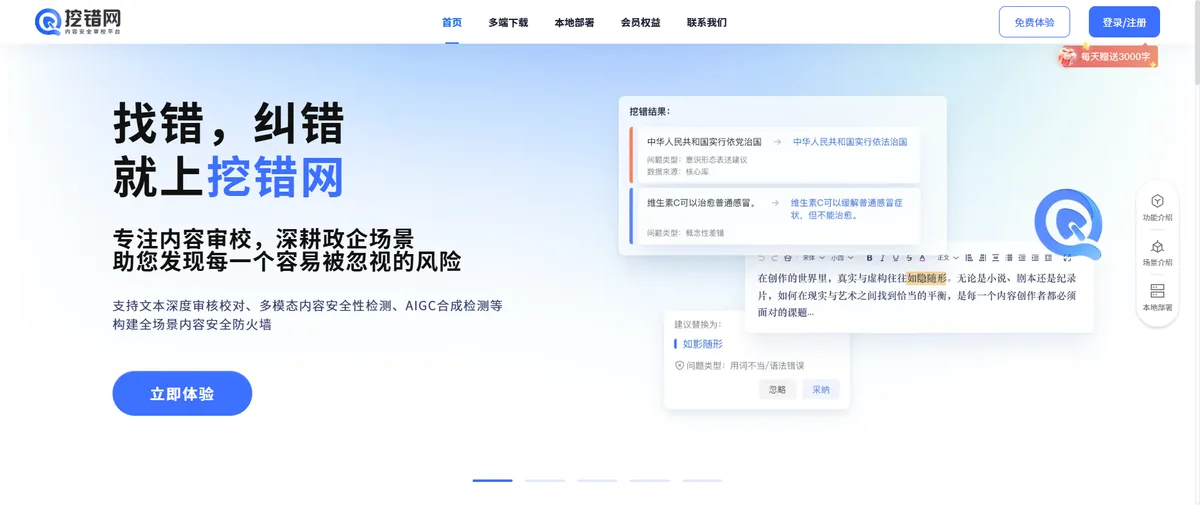Open the 正文 paragraph style dropdown
This screenshot has width=1200, height=505.
click(948, 258)
